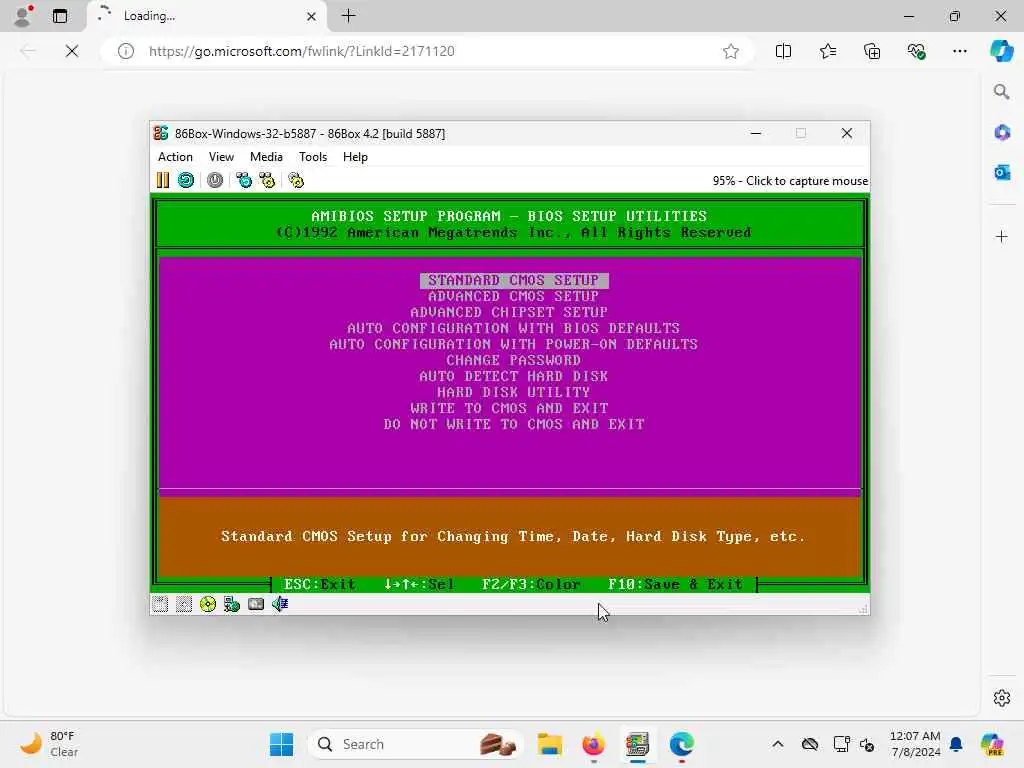This screenshot has width=1024, height=768.
Task: Open 86Box settings gear icon
Action: tap(296, 180)
